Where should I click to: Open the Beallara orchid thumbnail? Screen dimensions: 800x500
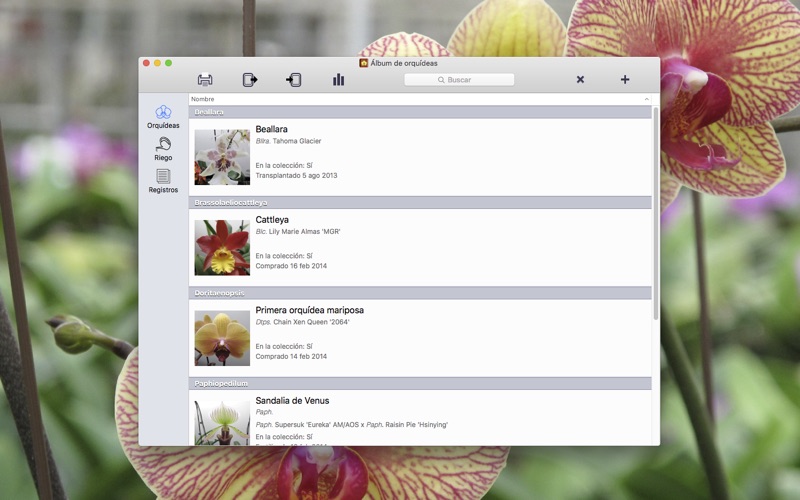(x=222, y=157)
